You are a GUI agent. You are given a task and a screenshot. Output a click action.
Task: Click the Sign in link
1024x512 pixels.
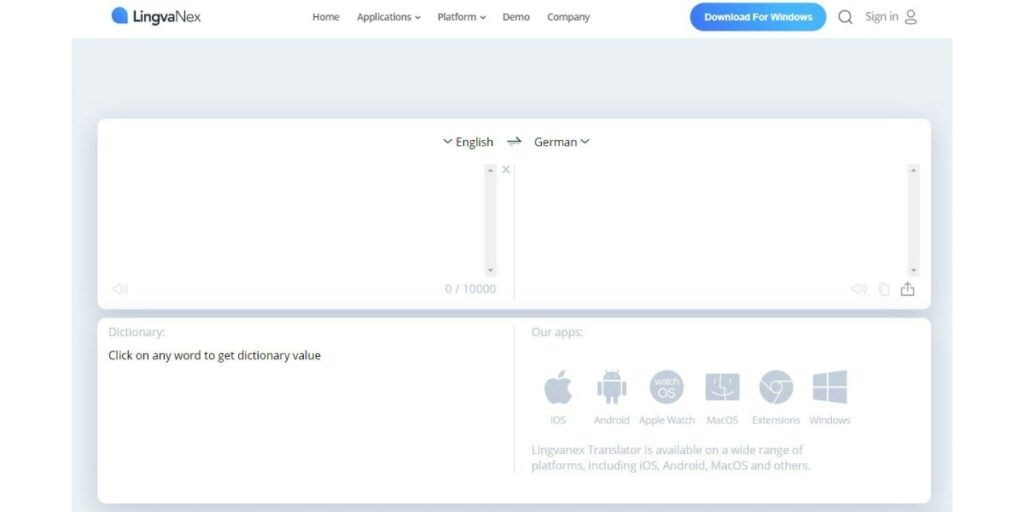882,17
